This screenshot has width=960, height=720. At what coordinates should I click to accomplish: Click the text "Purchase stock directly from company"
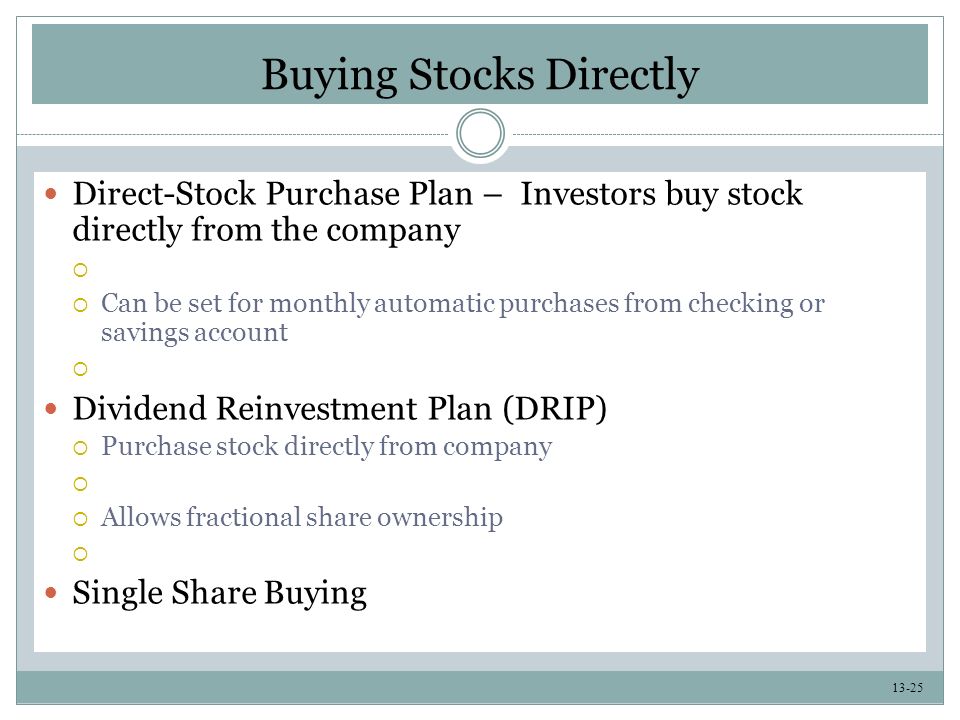coord(326,447)
